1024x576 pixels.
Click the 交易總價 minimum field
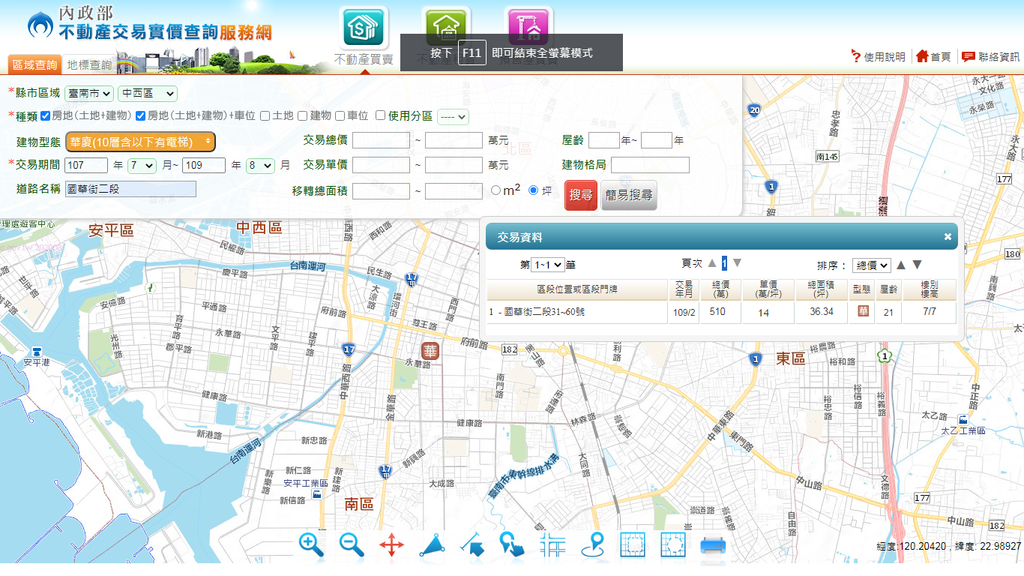(381, 140)
